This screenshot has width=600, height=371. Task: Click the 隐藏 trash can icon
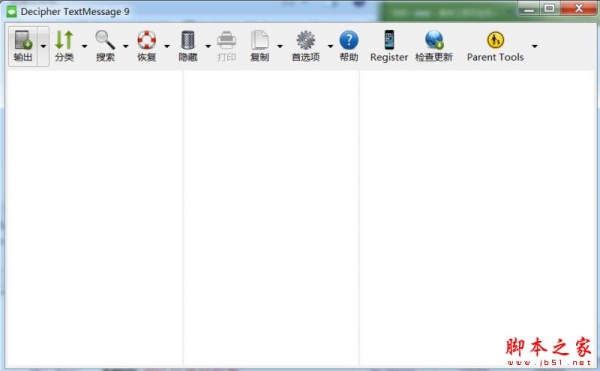tap(188, 40)
